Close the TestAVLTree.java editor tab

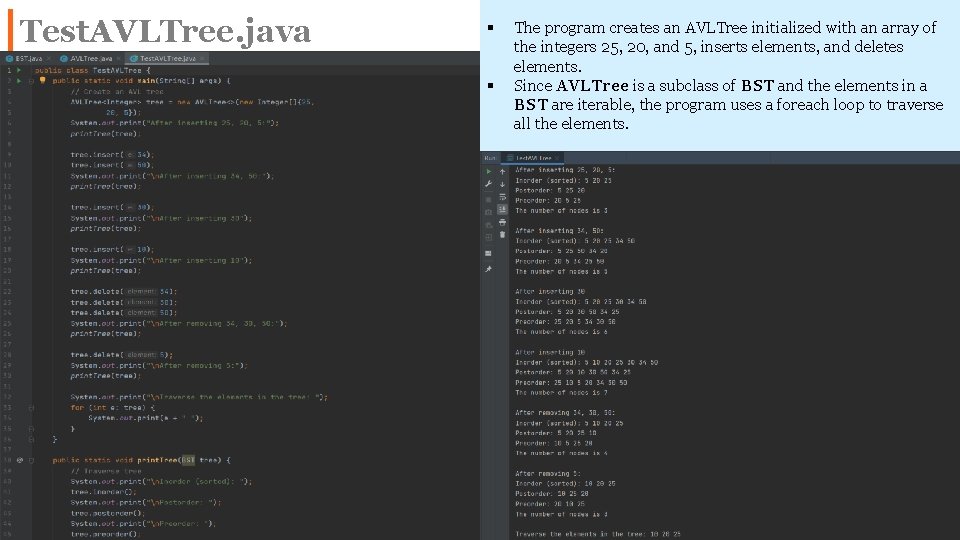point(202,59)
